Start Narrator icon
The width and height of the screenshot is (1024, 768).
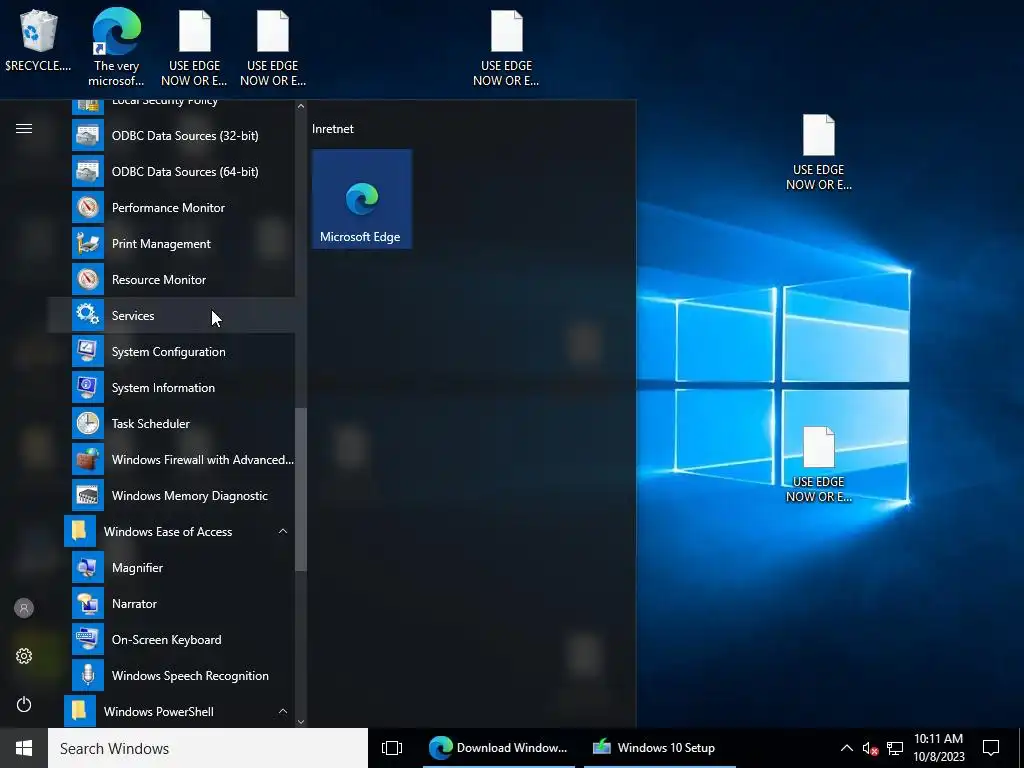click(88, 603)
